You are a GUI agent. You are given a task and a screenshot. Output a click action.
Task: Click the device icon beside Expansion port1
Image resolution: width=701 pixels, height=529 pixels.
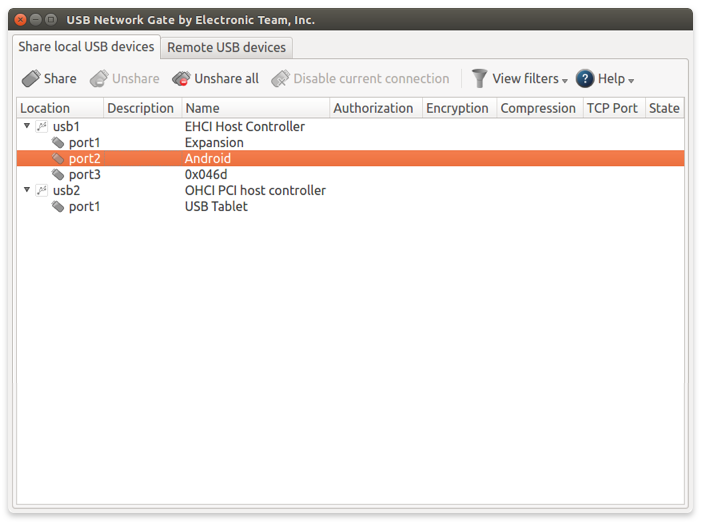[58, 143]
